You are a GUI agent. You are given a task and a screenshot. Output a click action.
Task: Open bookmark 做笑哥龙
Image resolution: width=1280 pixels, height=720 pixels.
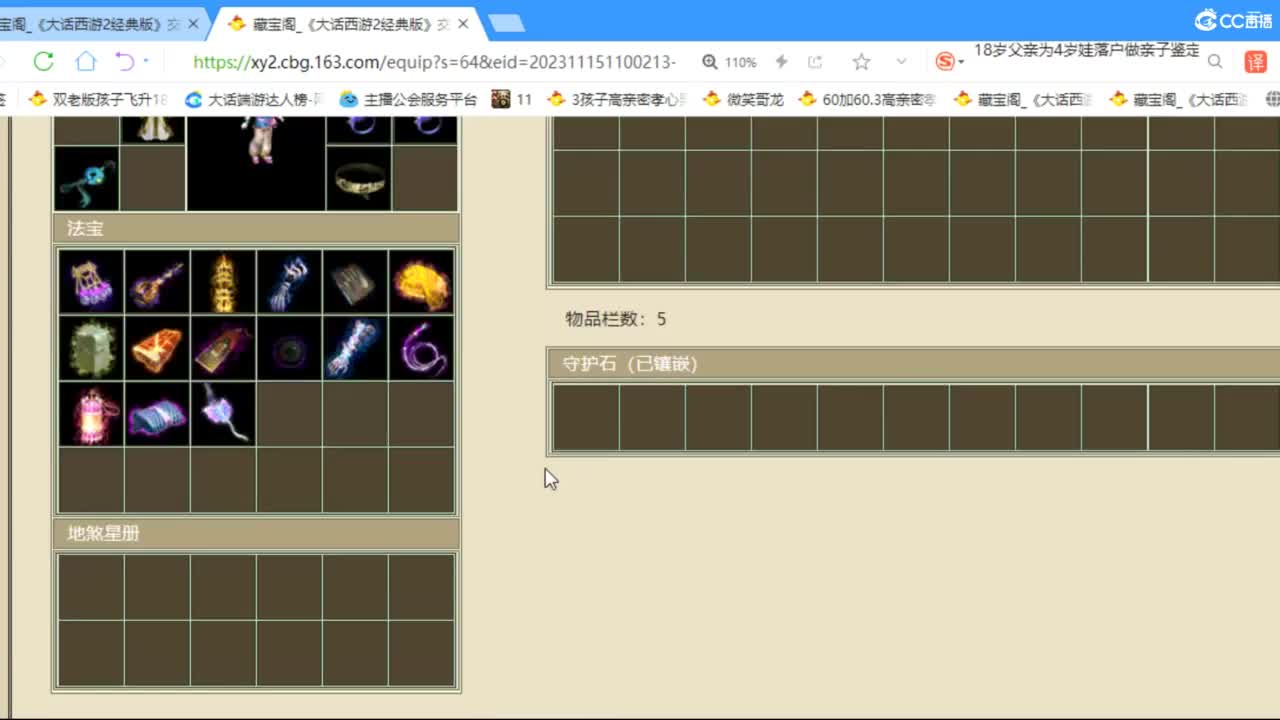click(x=743, y=100)
